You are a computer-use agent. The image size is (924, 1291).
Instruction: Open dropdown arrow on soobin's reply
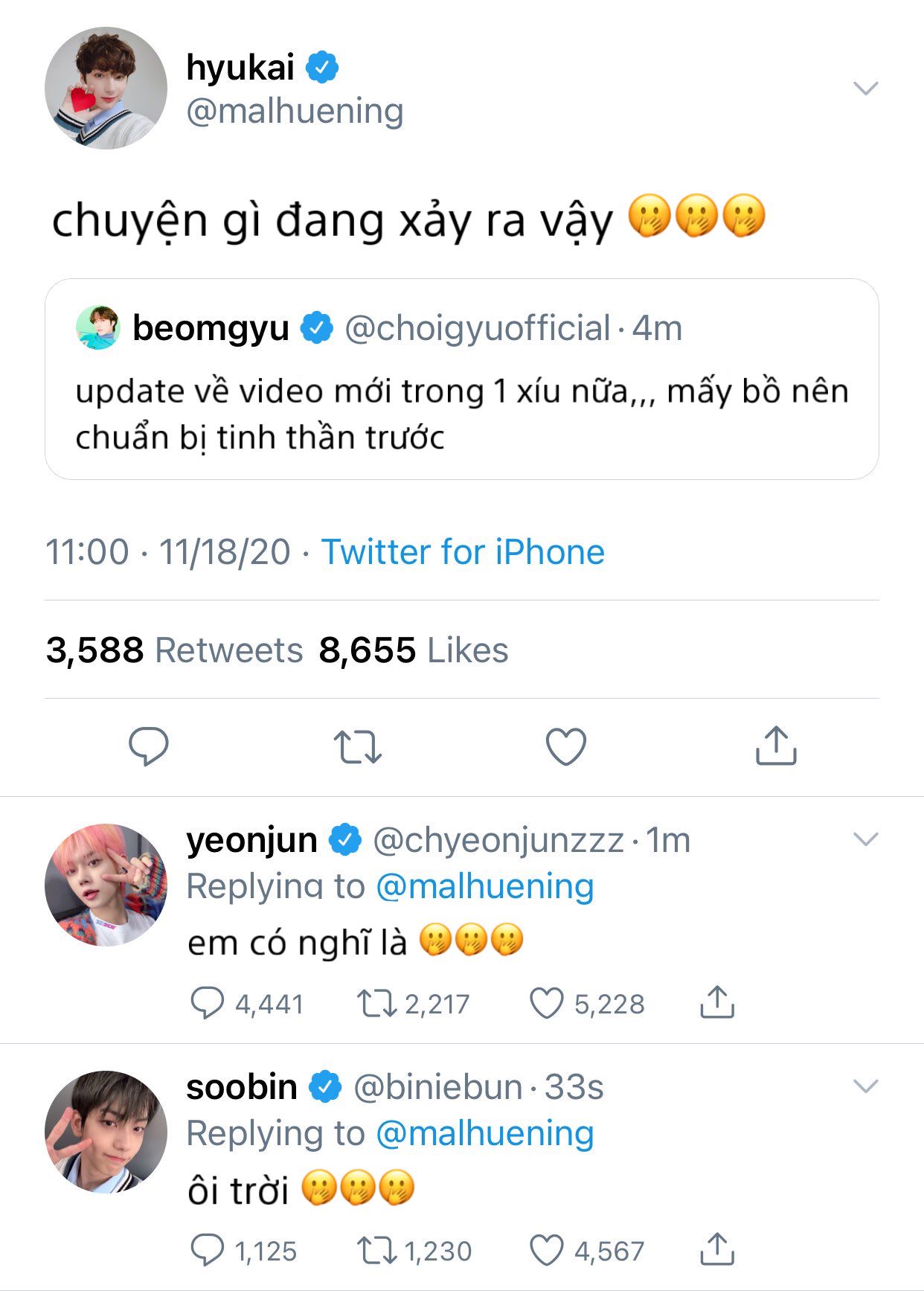pyautogui.click(x=866, y=1086)
